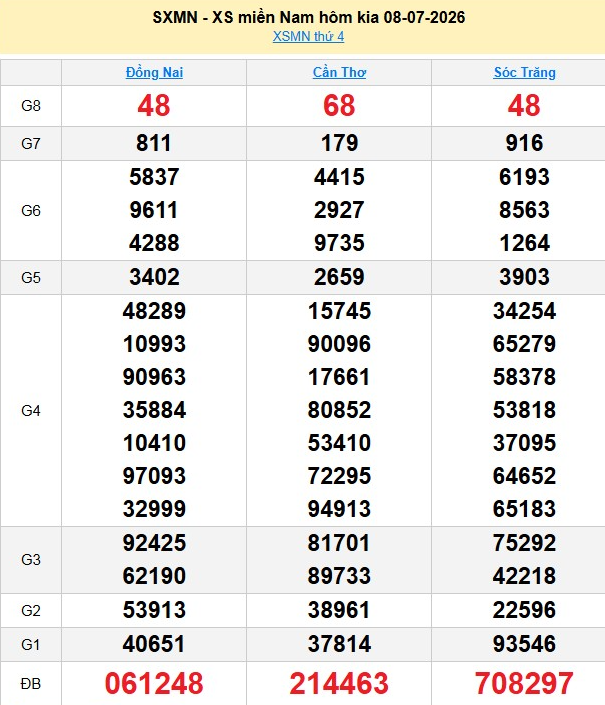
Task: Click the ĐB row label
Action: point(31,684)
